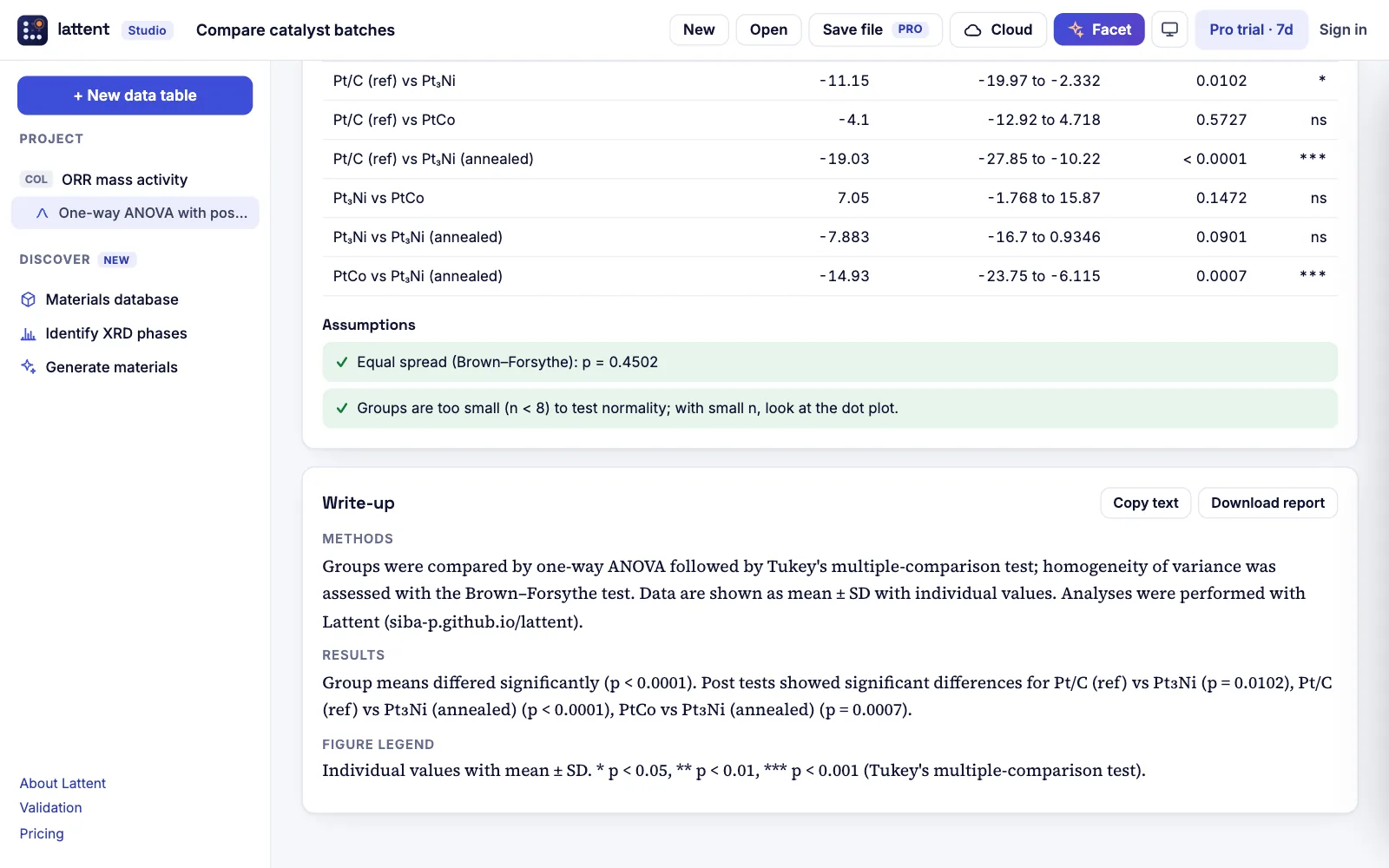The width and height of the screenshot is (1389, 868).
Task: Click the mean difference -19.03
Action: (x=844, y=159)
